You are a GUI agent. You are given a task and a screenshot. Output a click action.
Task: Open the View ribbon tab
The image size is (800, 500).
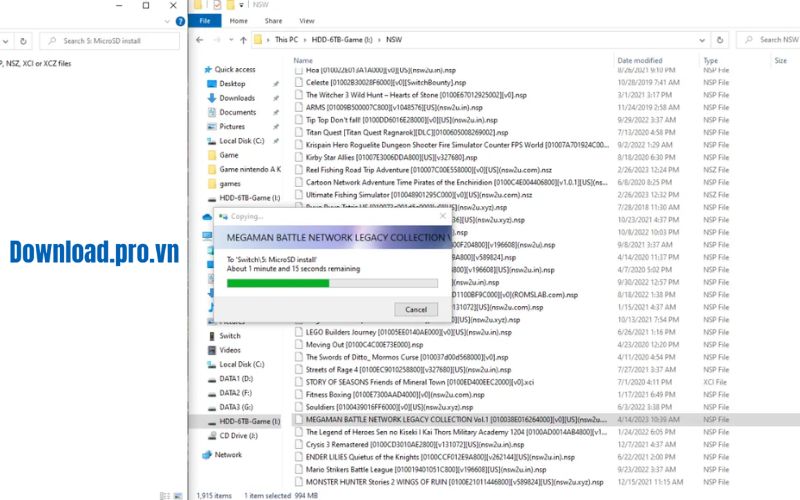pos(307,21)
